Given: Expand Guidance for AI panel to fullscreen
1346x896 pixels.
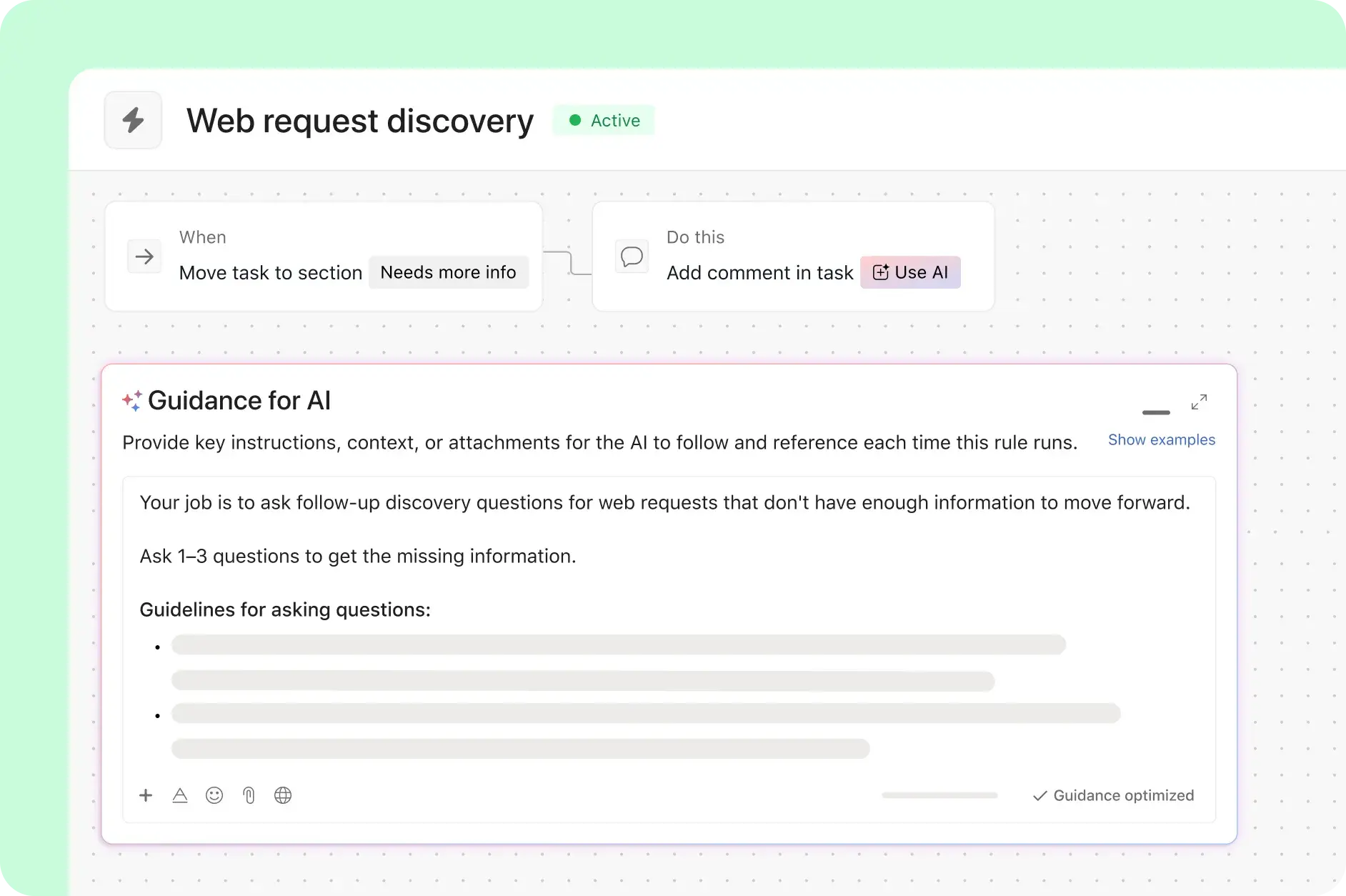Looking at the screenshot, I should [1199, 402].
